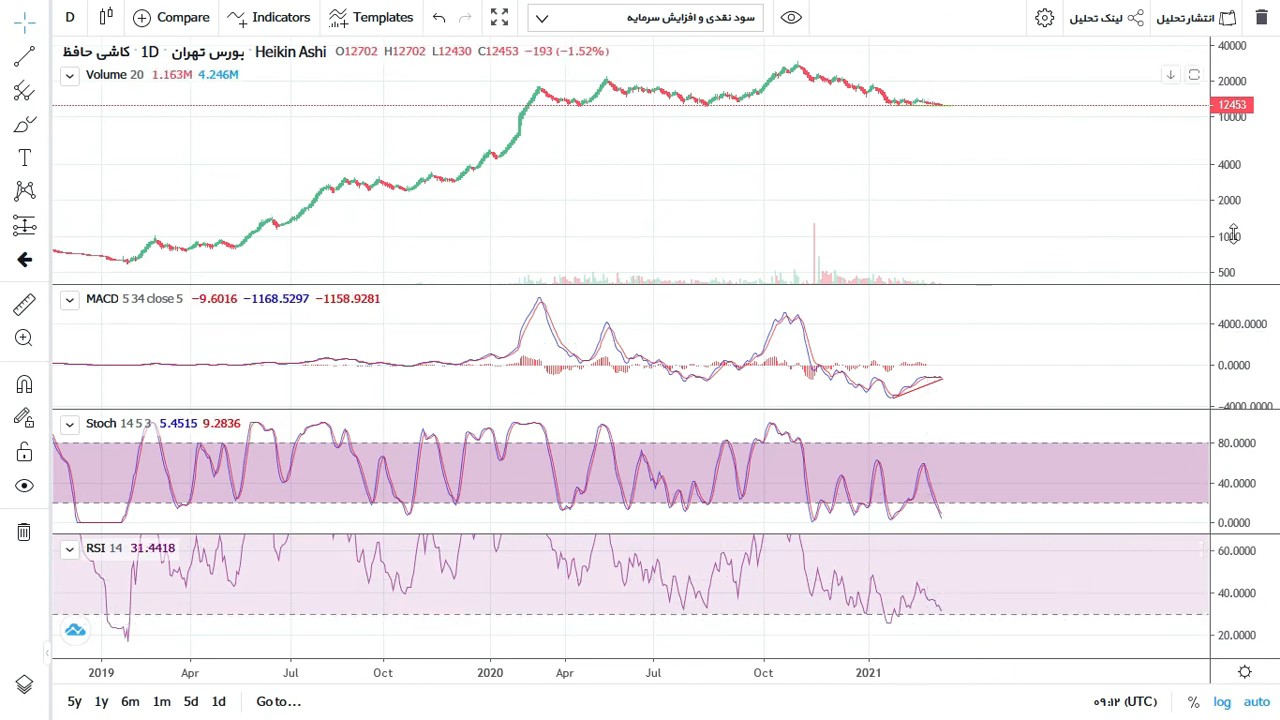Select the 5d time range
The width and height of the screenshot is (1280, 720).
[x=191, y=702]
